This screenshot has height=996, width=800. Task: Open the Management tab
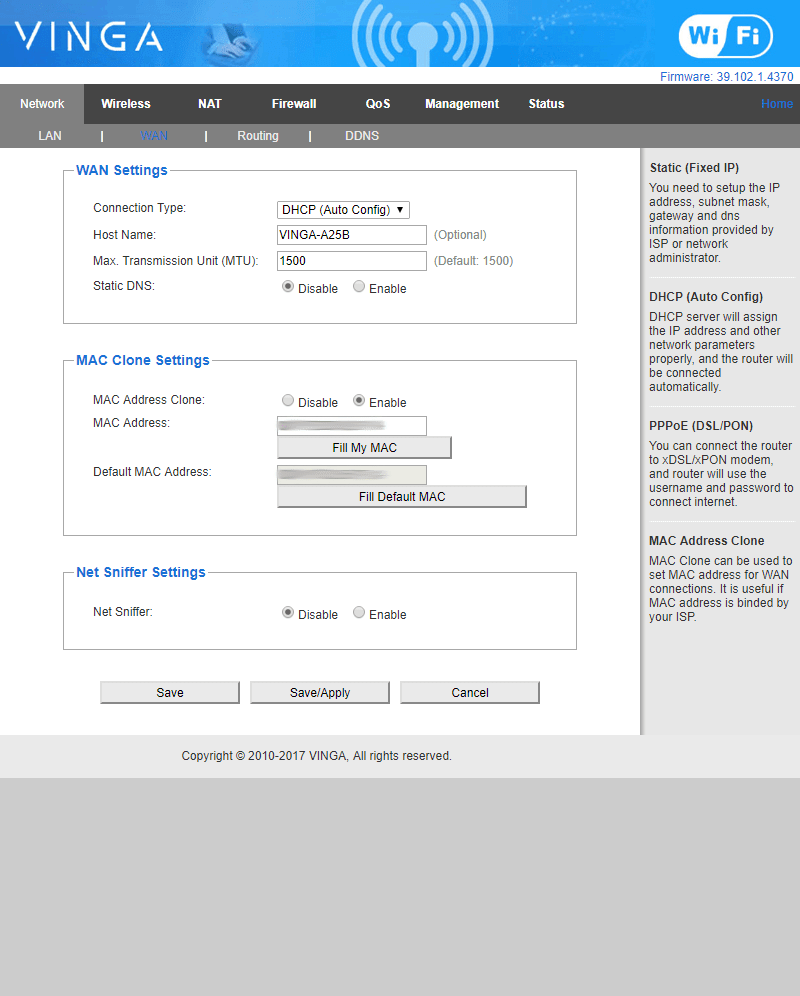(462, 104)
